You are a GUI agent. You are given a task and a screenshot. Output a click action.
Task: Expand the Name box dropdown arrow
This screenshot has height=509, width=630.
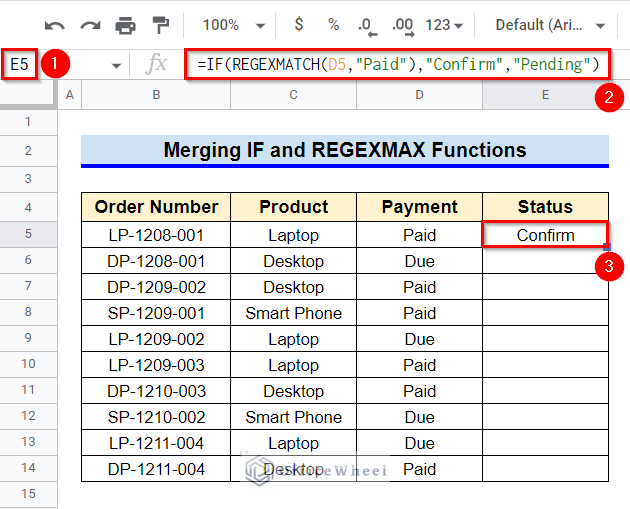point(116,65)
